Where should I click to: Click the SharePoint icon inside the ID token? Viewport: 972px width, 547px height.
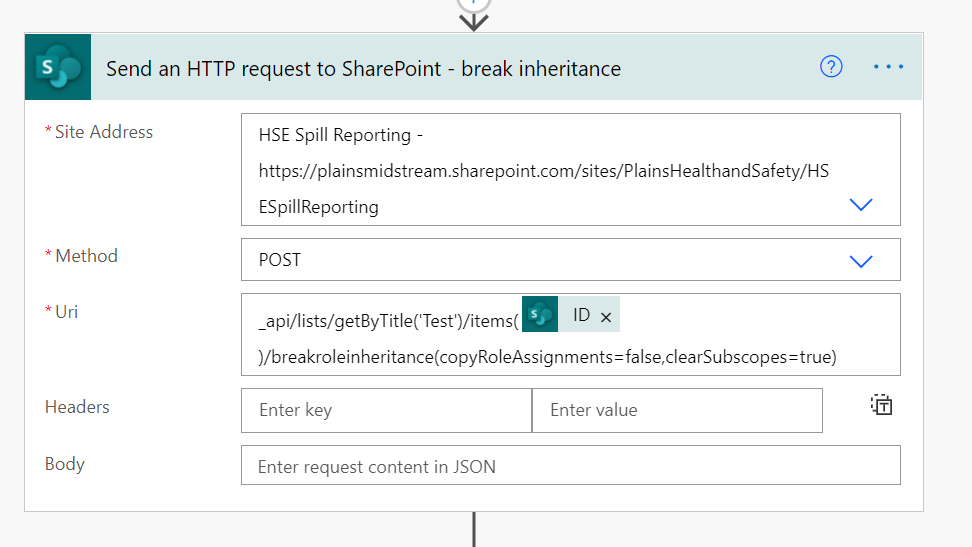point(540,315)
